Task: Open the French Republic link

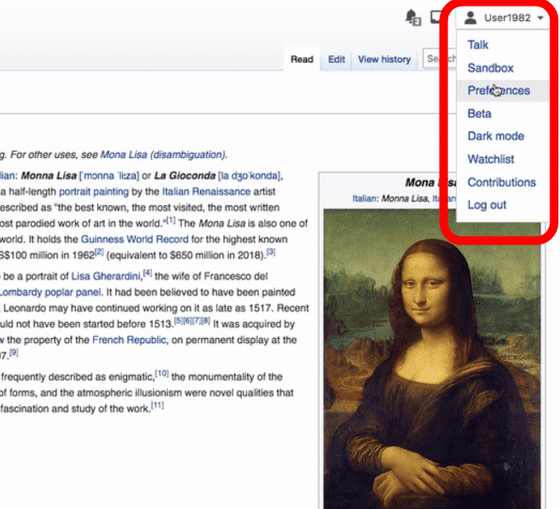Action: [129, 340]
